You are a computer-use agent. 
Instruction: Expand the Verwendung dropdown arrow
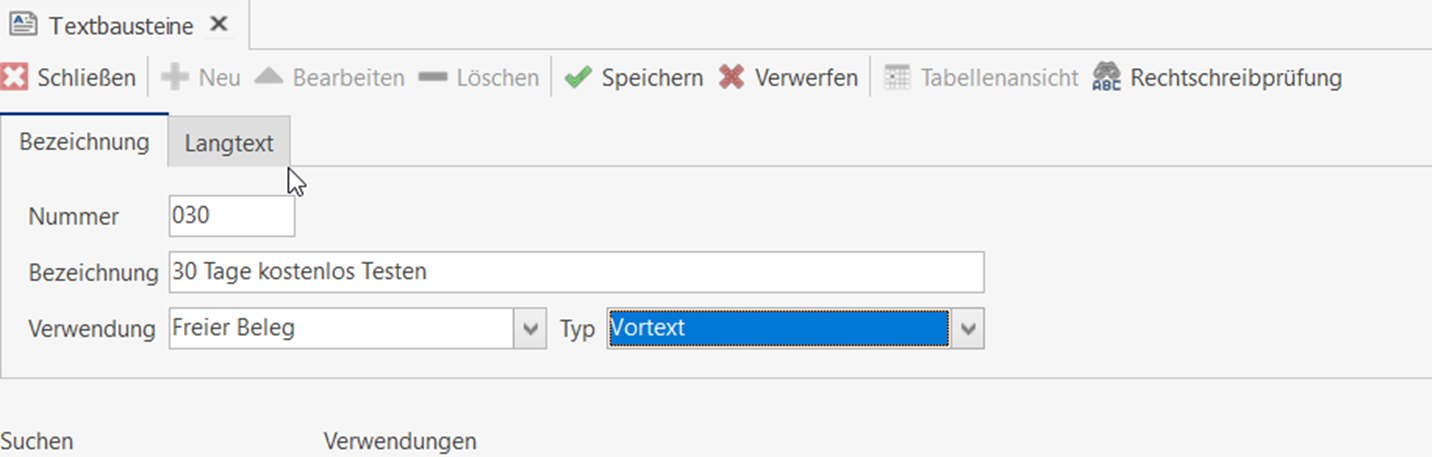pos(530,328)
